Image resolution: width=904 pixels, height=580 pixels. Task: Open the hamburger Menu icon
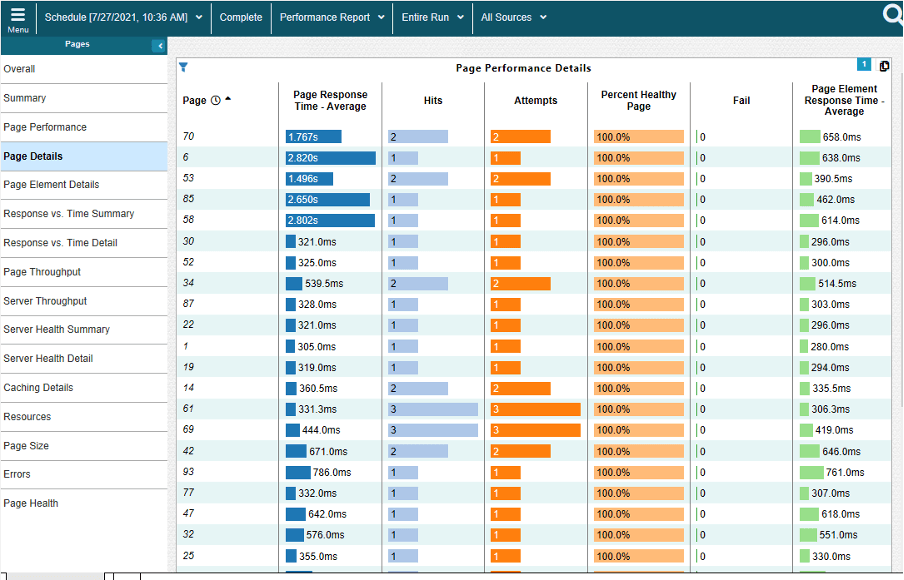[x=17, y=17]
